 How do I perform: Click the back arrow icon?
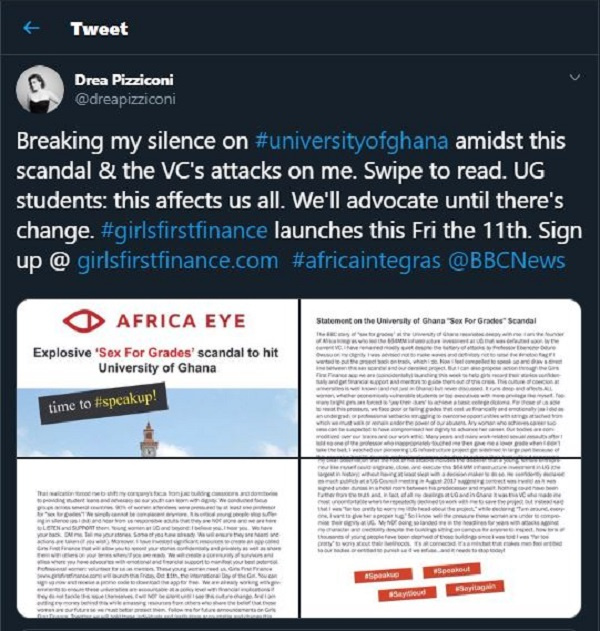pyautogui.click(x=31, y=28)
